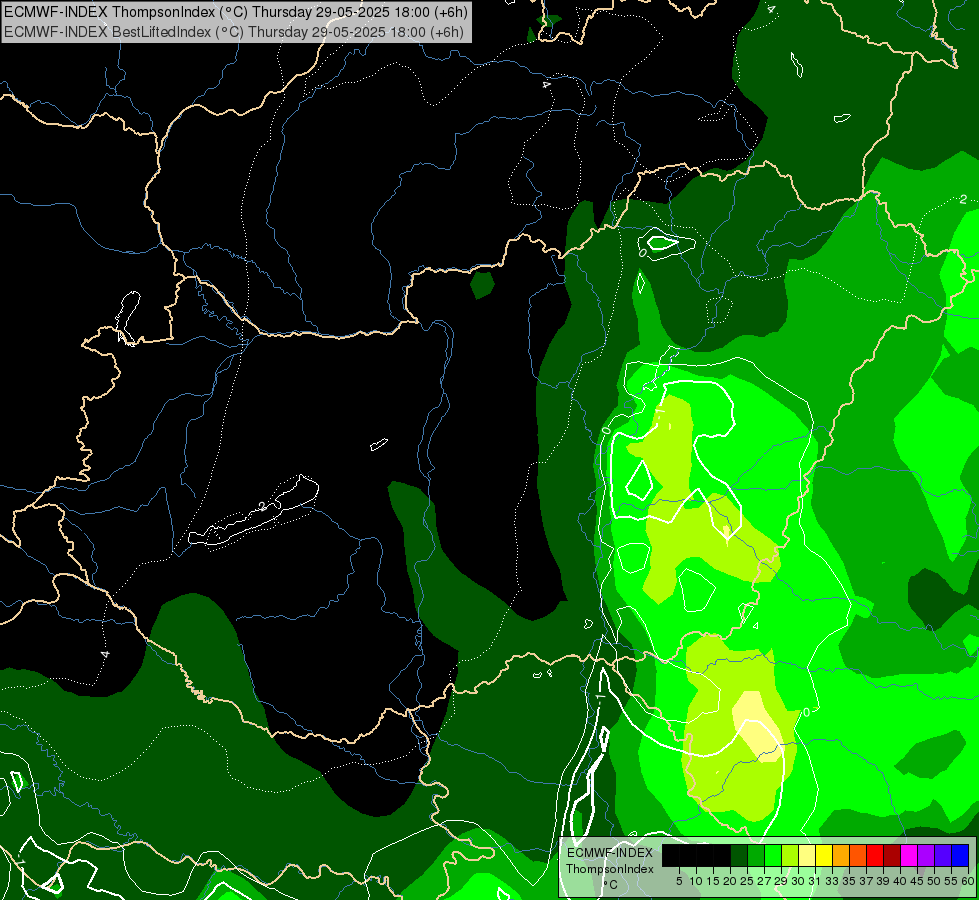Screen dimensions: 979x900
Task: Click the legend tick value 5
Action: [x=679, y=881]
